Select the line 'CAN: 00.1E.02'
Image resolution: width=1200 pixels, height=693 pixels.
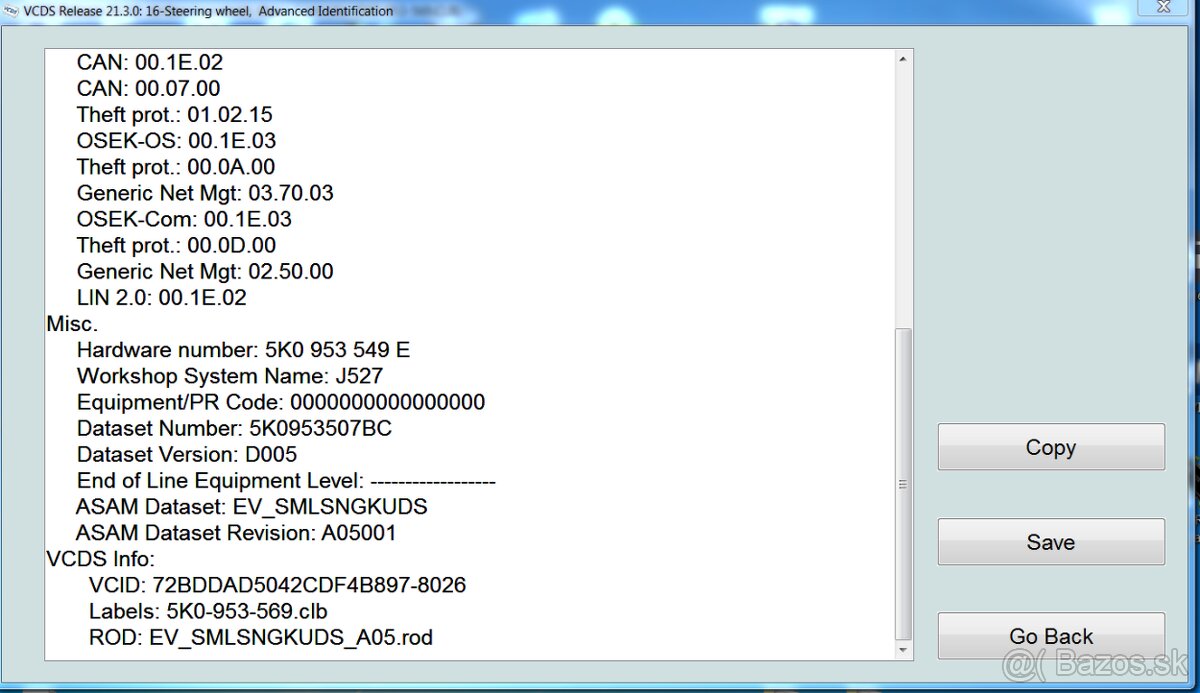(149, 62)
